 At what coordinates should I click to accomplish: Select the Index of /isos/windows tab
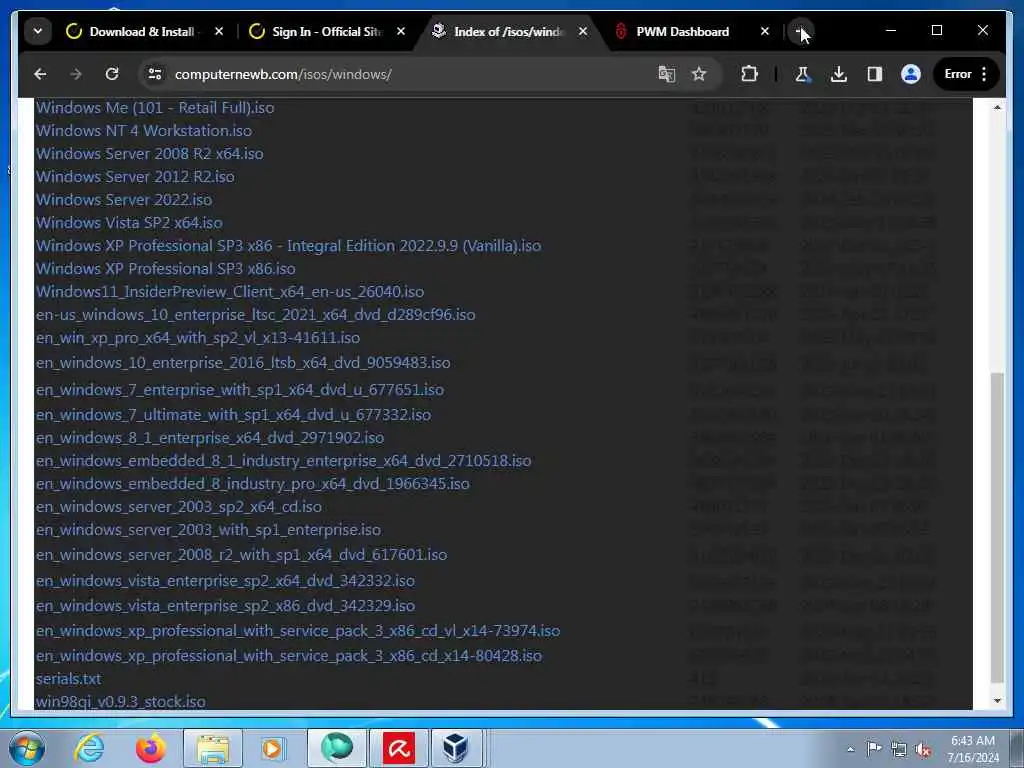coord(508,31)
